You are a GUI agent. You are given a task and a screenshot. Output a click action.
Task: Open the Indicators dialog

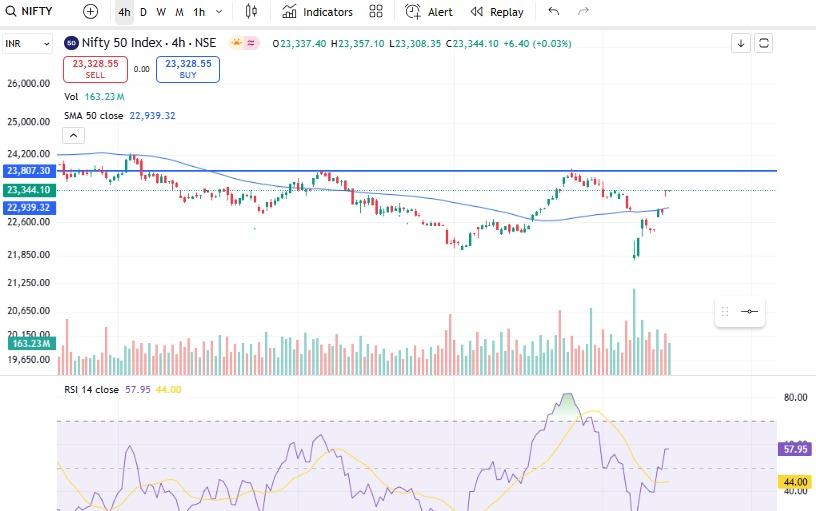pyautogui.click(x=317, y=11)
